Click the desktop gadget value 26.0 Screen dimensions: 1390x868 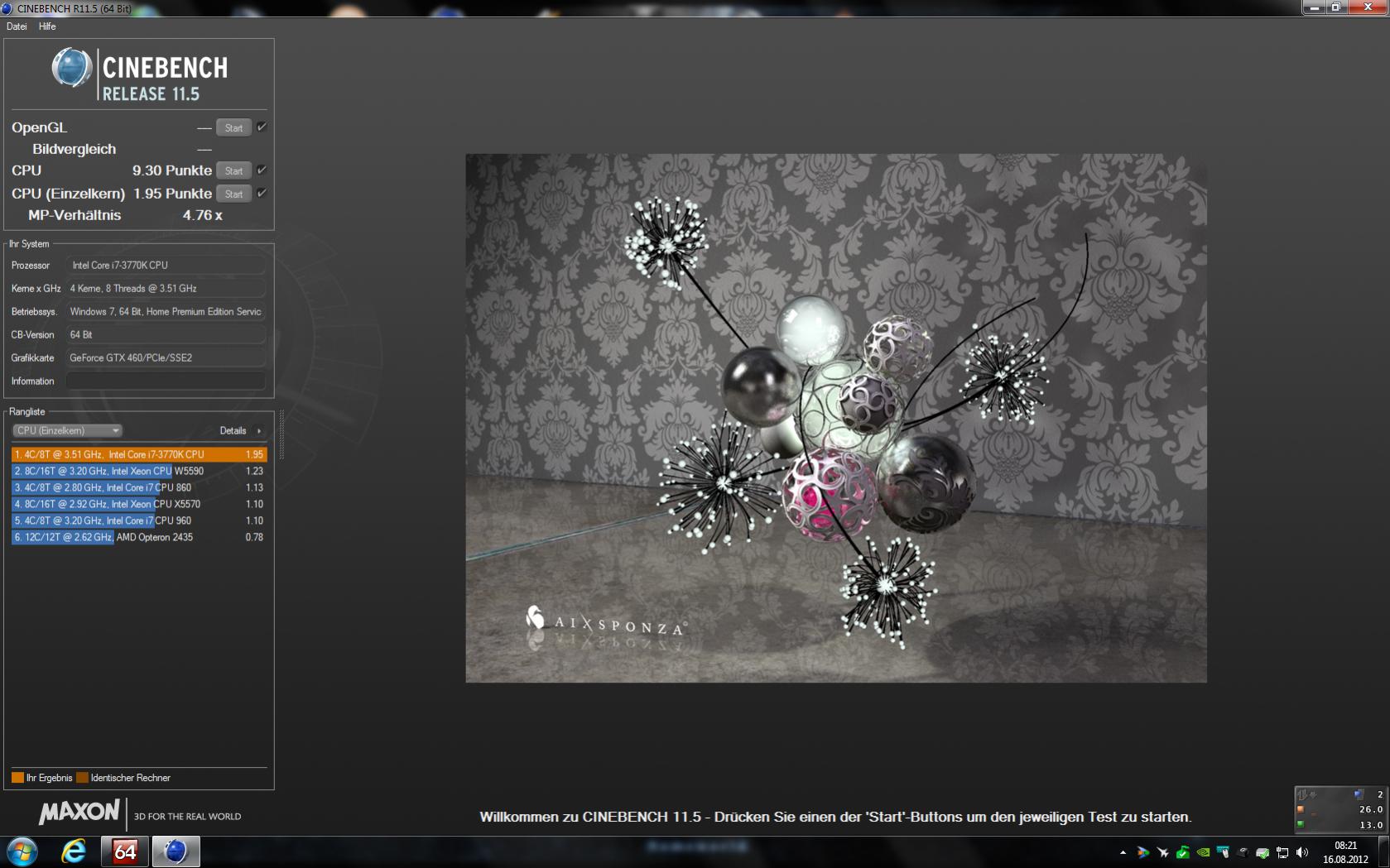[1371, 809]
